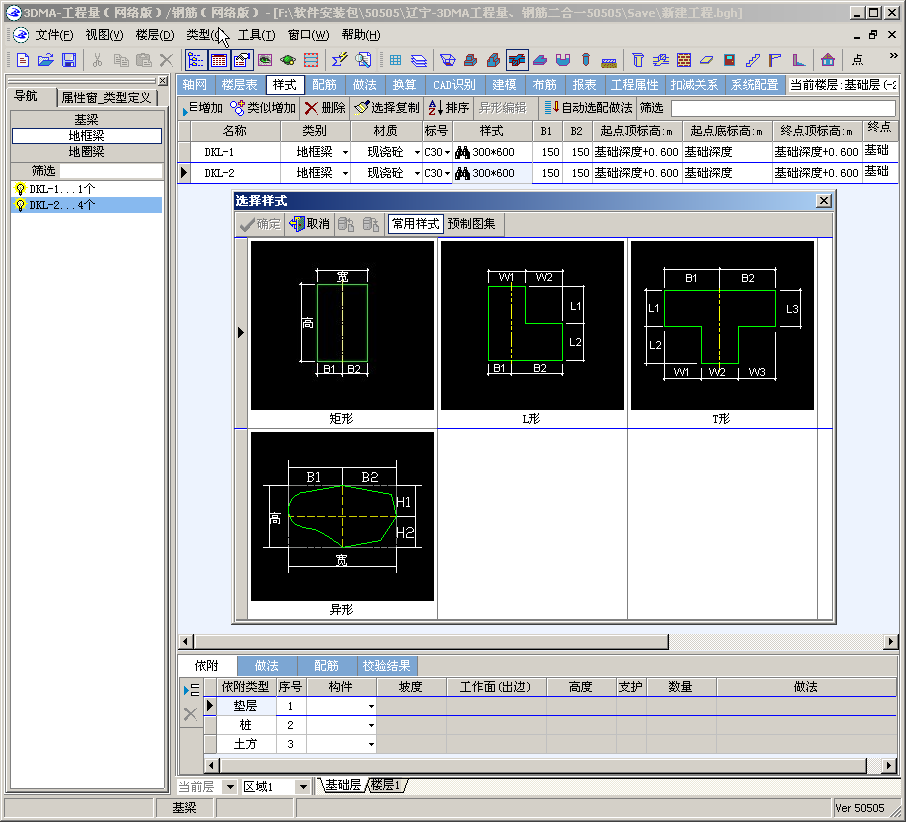This screenshot has width=906, height=822.
Task: Select the 矩形 style thumbnail
Action: [342, 325]
